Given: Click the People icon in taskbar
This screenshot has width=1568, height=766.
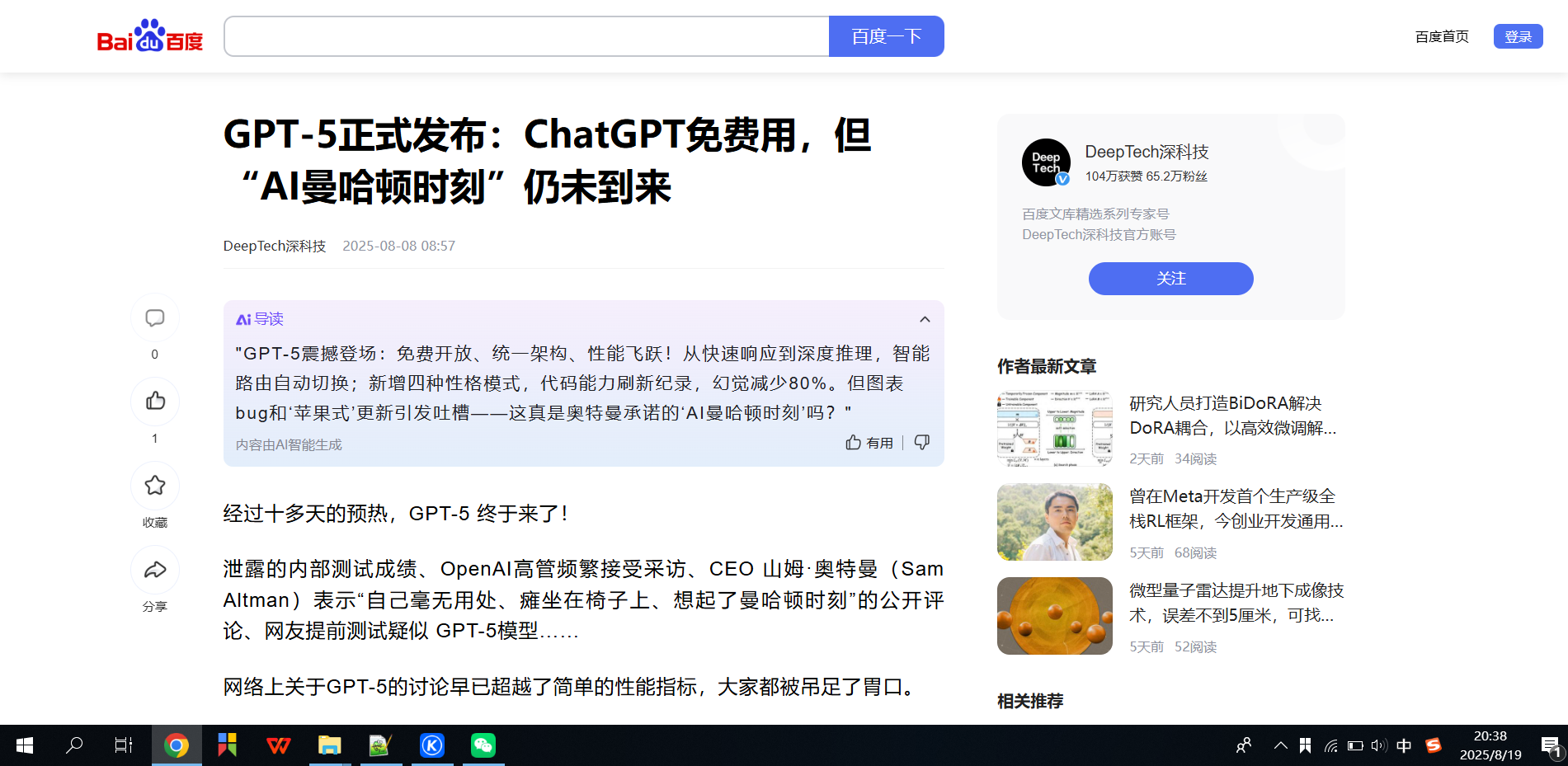Looking at the screenshot, I should 1244,745.
